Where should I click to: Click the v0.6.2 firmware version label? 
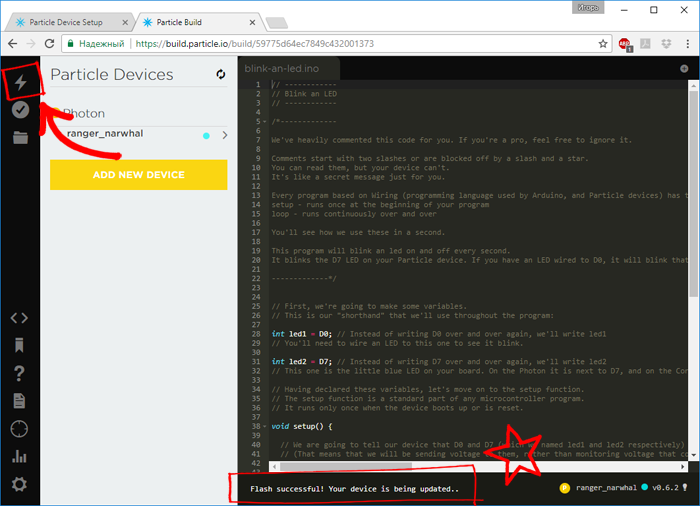point(665,488)
